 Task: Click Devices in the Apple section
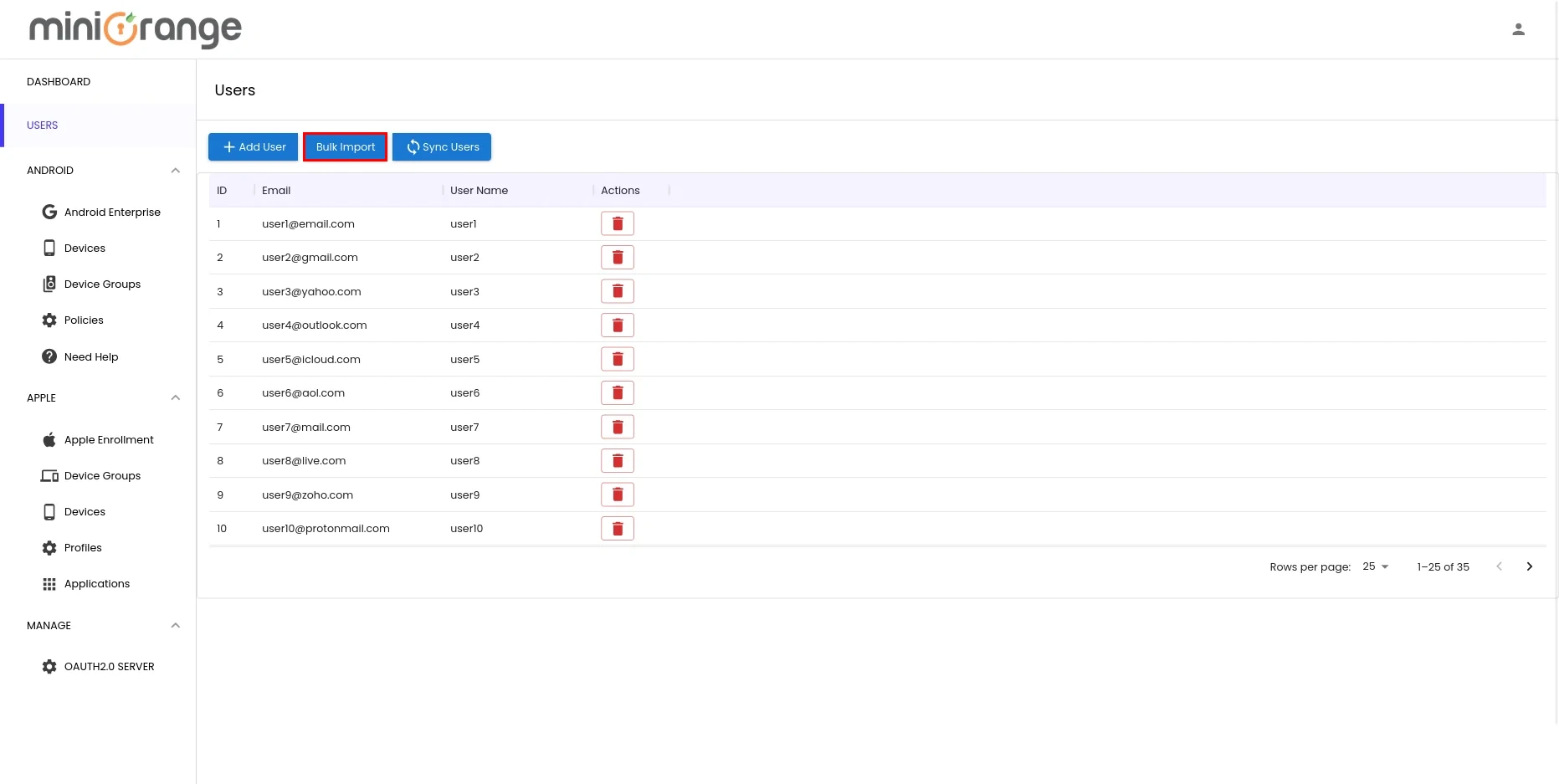pos(85,511)
